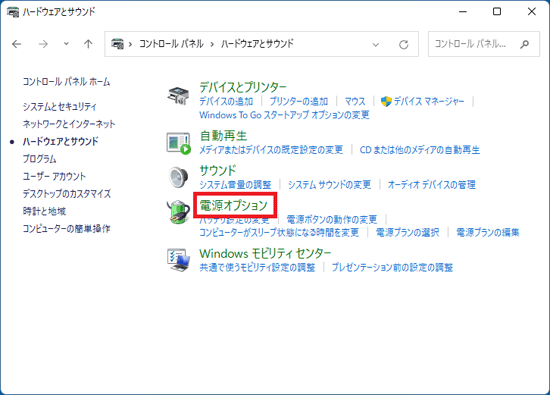Open 電源オプション heading link
The width and height of the screenshot is (550, 395).
[x=234, y=205]
